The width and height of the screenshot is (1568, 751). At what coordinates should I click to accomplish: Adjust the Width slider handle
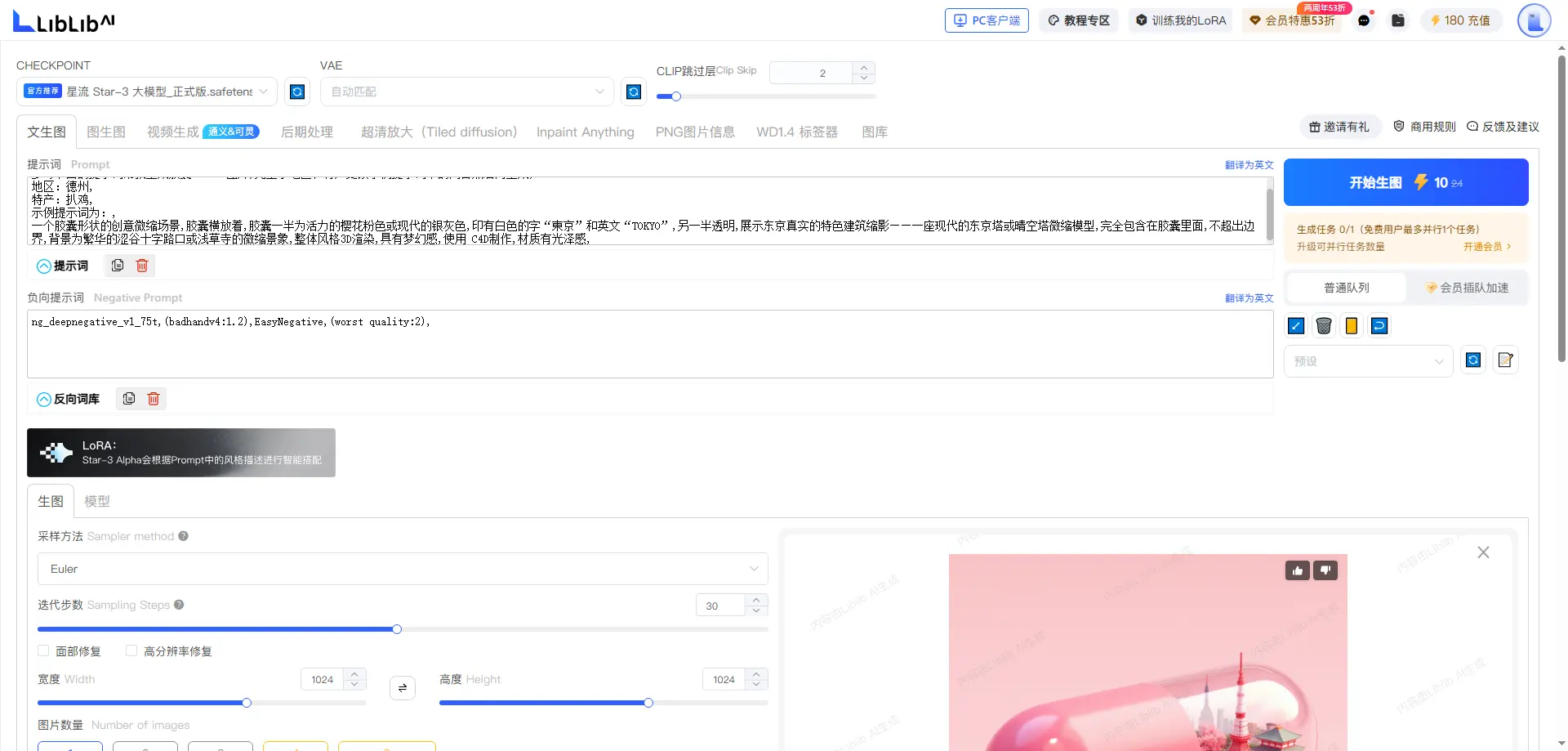click(x=247, y=703)
